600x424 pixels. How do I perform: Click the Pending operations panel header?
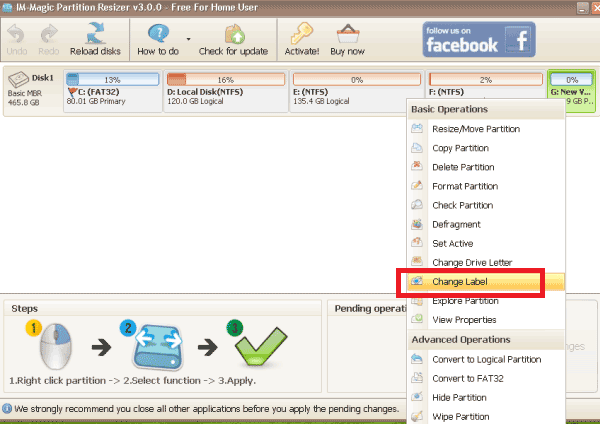370,309
